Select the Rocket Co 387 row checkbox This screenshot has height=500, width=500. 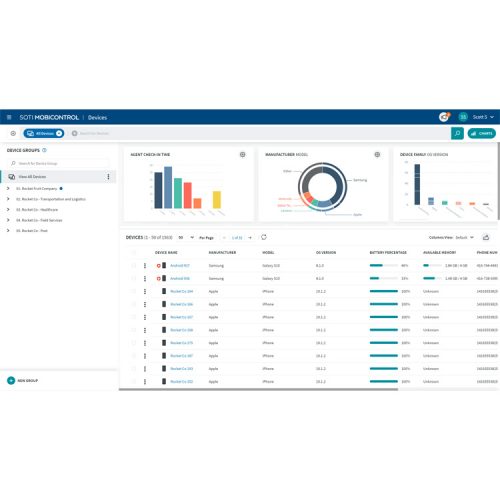(x=134, y=356)
